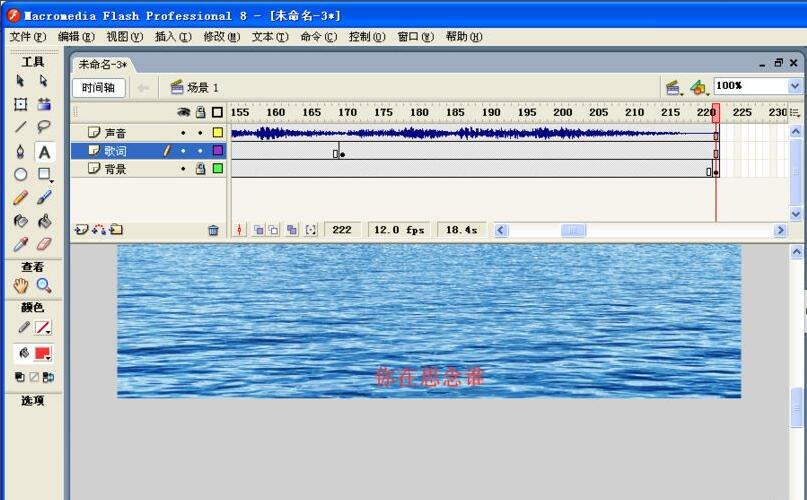The width and height of the screenshot is (807, 500).
Task: Select the Brush tool
Action: (44, 197)
